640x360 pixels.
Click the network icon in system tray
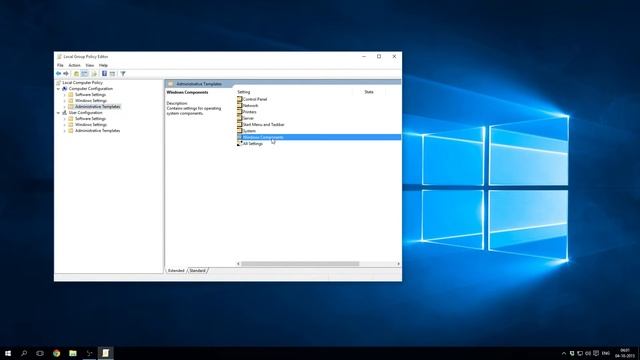(x=580, y=353)
